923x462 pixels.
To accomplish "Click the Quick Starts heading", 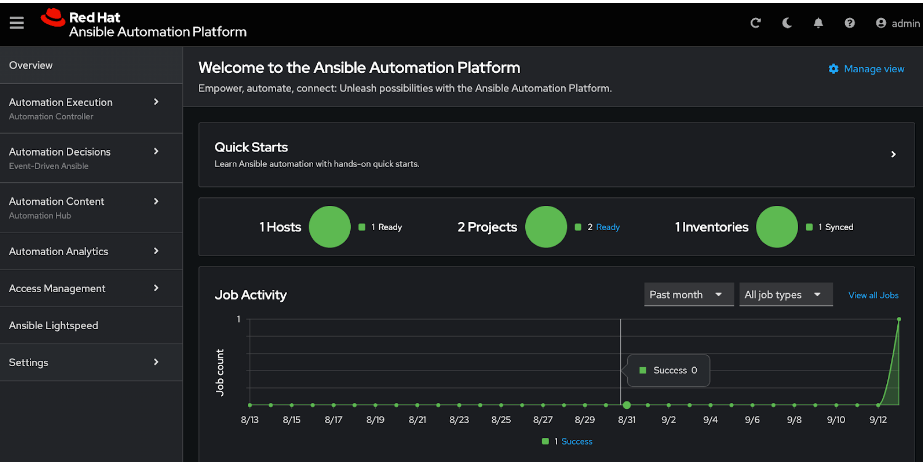I will tap(251, 147).
